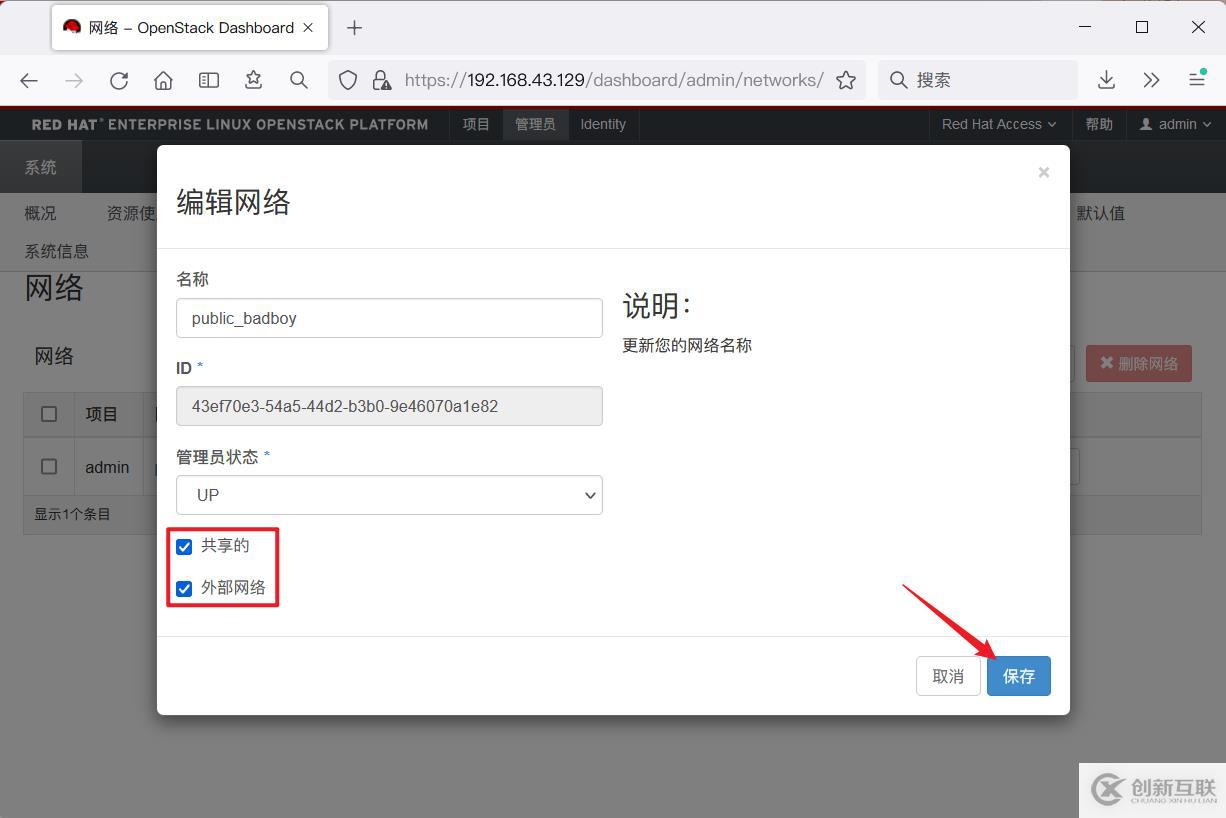Switch to the 管理员 top menu
Image resolution: width=1226 pixels, height=818 pixels.
click(535, 124)
